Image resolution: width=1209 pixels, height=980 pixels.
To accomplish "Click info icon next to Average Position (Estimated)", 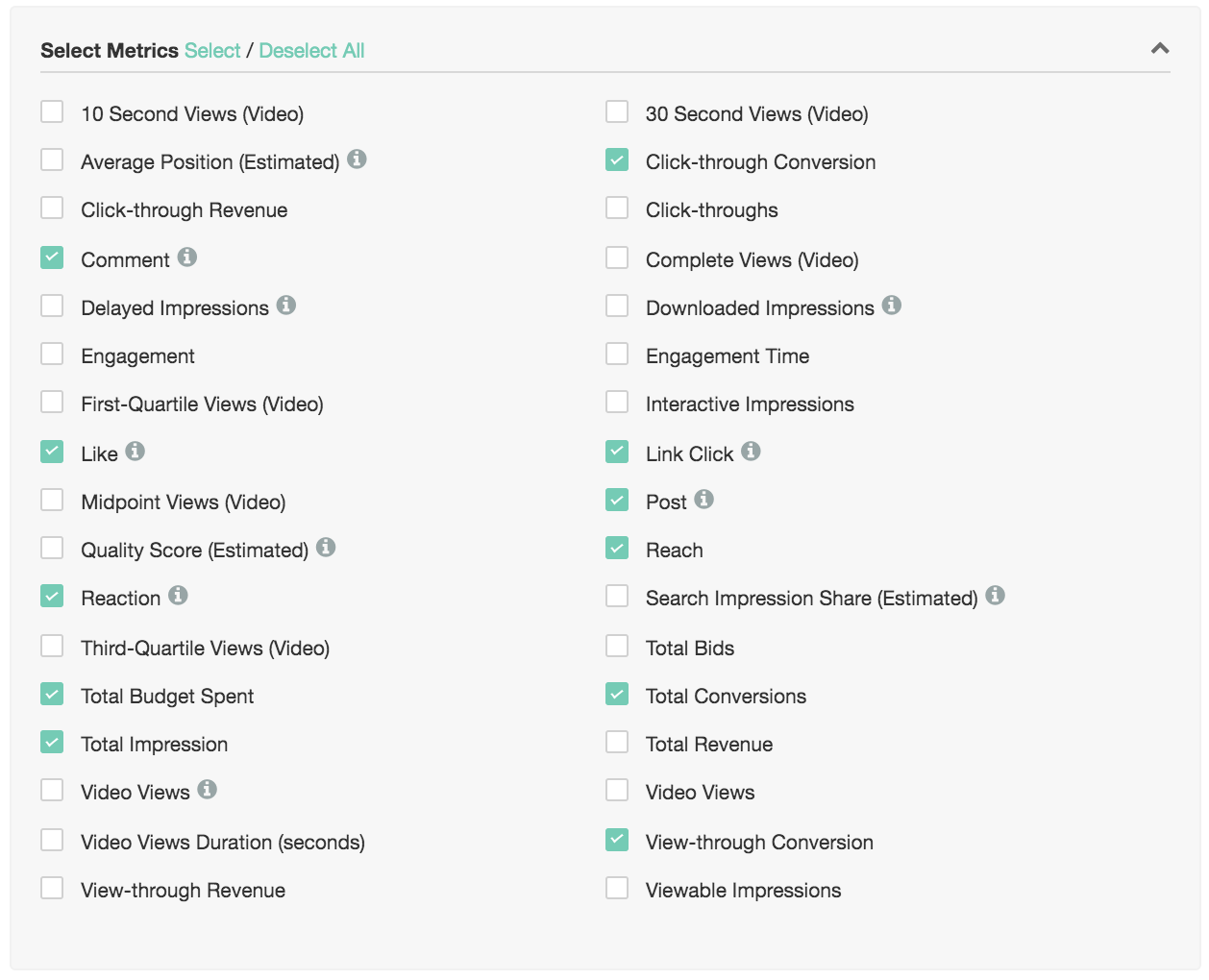I will click(357, 159).
